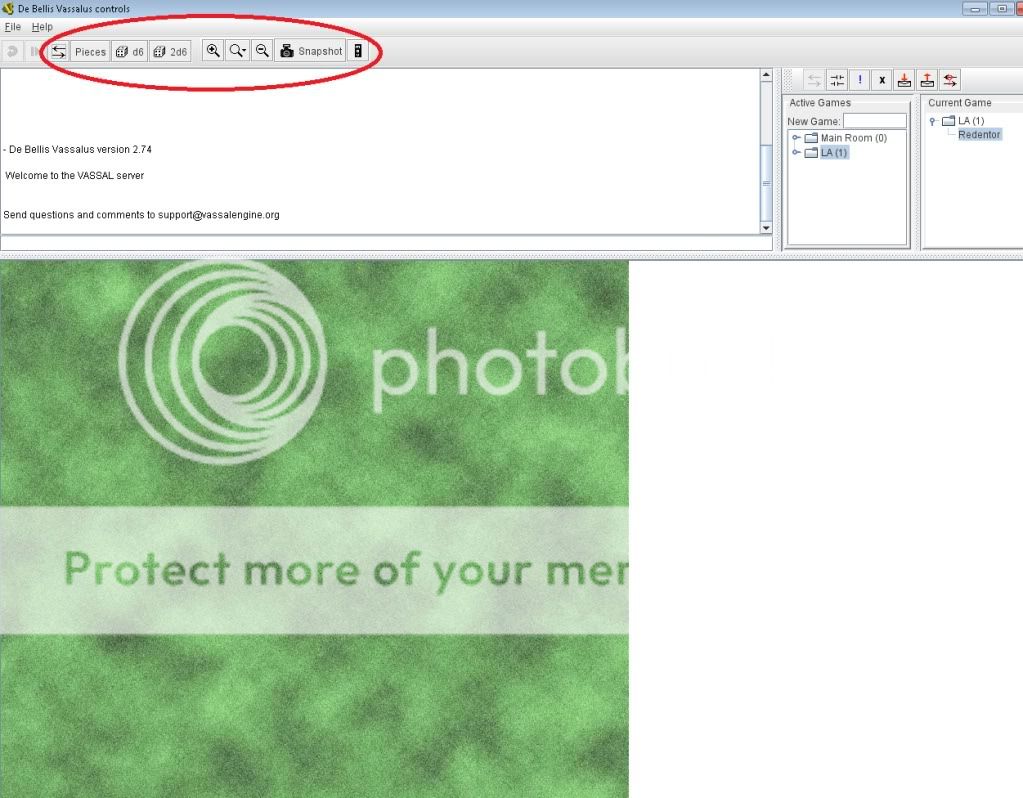Image resolution: width=1023 pixels, height=798 pixels.
Task: Click the greyed-out Undo arrow button
Action: (12, 52)
